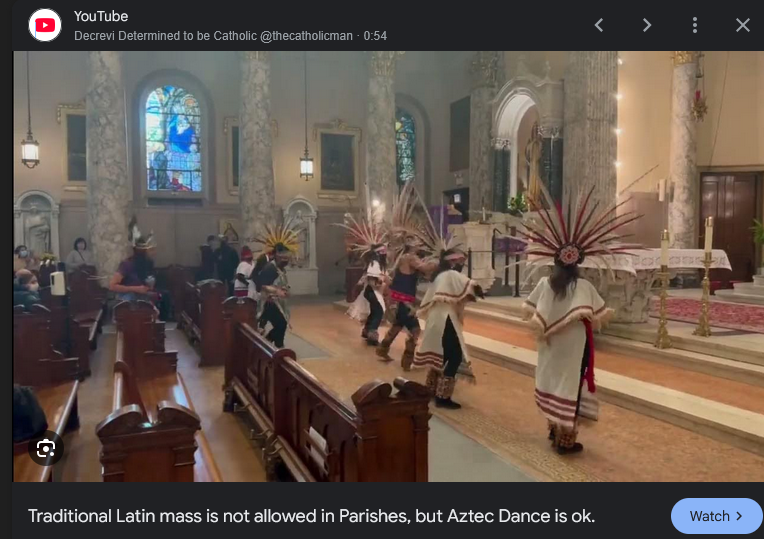Click the YouTube logo icon
The width and height of the screenshot is (764, 539).
[x=45, y=25]
